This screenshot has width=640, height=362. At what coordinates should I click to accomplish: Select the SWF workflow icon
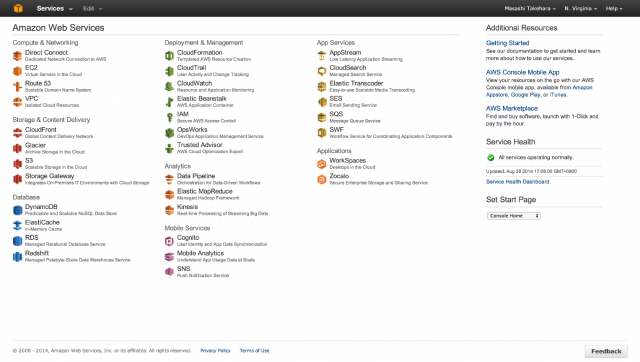click(x=322, y=133)
